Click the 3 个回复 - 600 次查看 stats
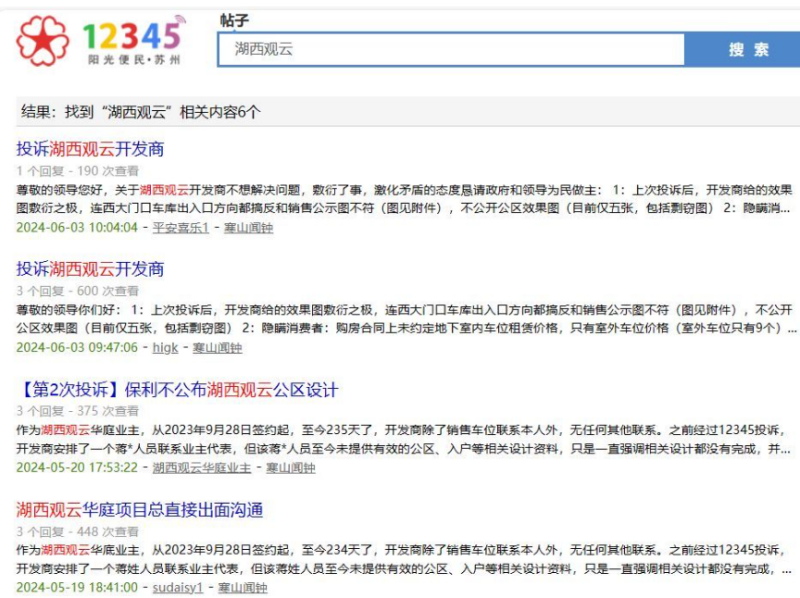The height and width of the screenshot is (598, 800). click(78, 291)
